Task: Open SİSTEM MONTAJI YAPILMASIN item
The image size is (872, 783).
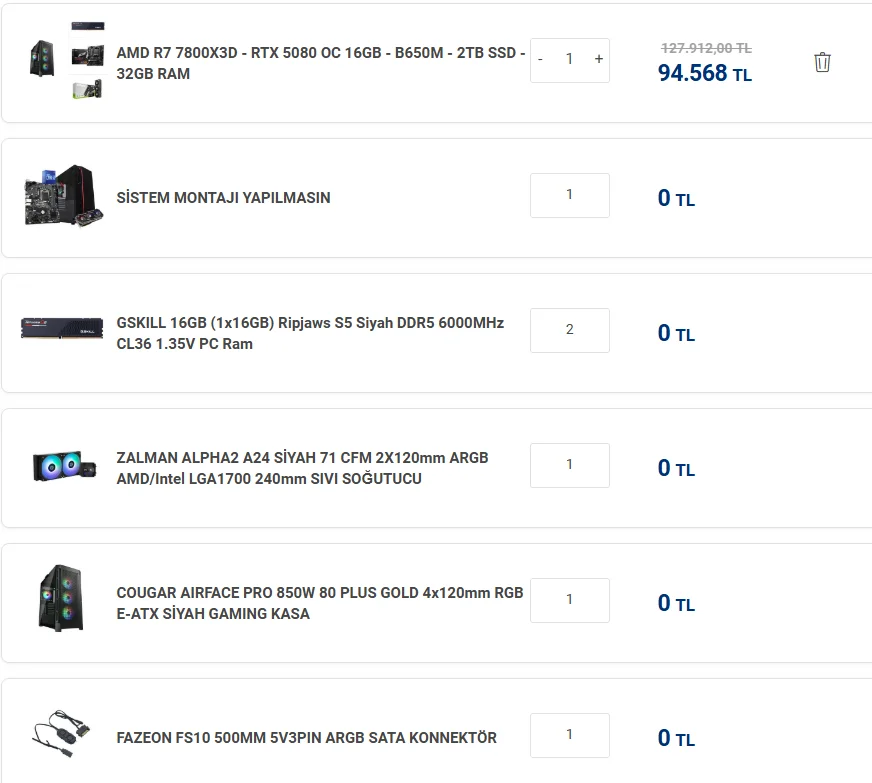Action: (223, 198)
